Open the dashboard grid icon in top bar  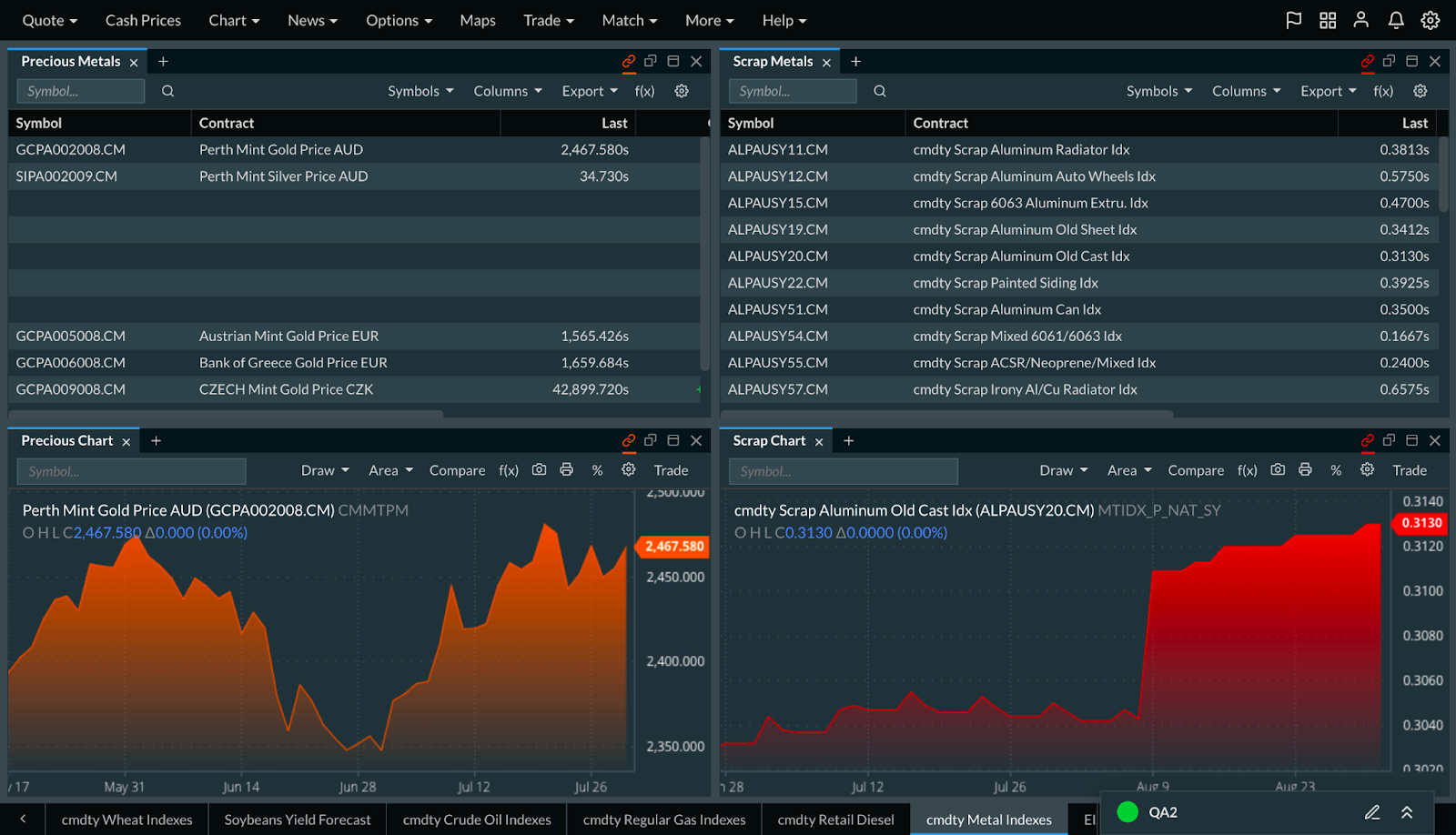tap(1328, 20)
